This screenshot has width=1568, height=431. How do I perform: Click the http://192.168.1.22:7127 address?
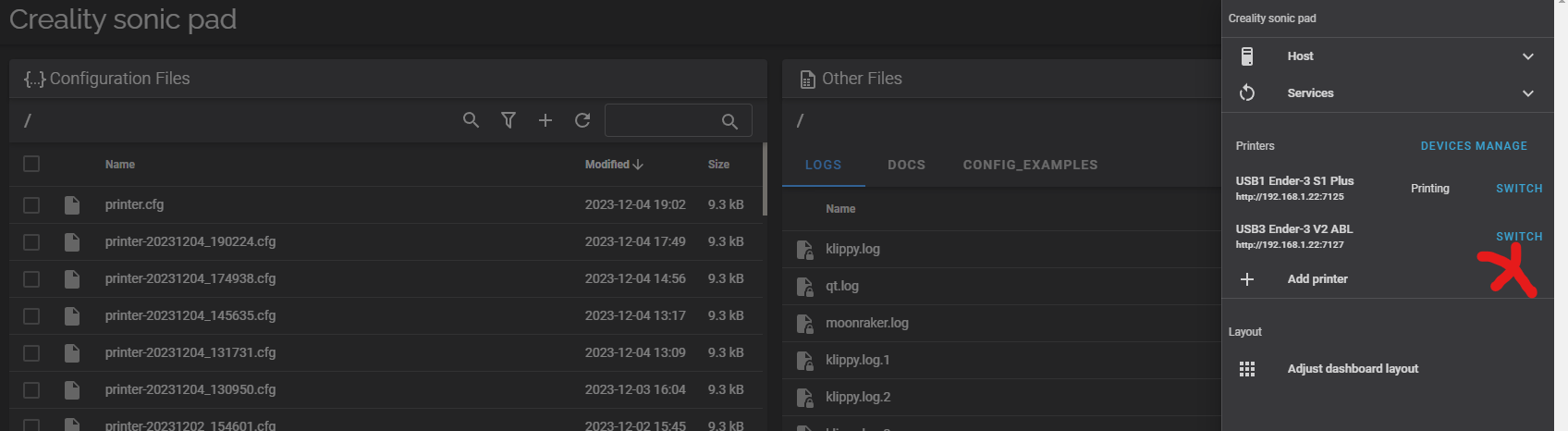tap(1290, 245)
